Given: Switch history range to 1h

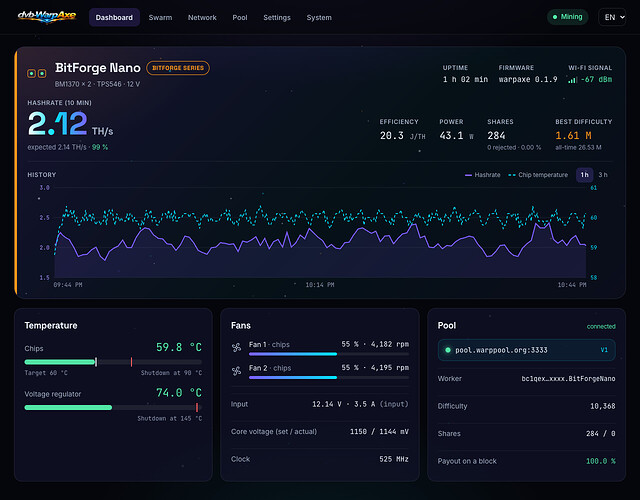Looking at the screenshot, I should 584,175.
